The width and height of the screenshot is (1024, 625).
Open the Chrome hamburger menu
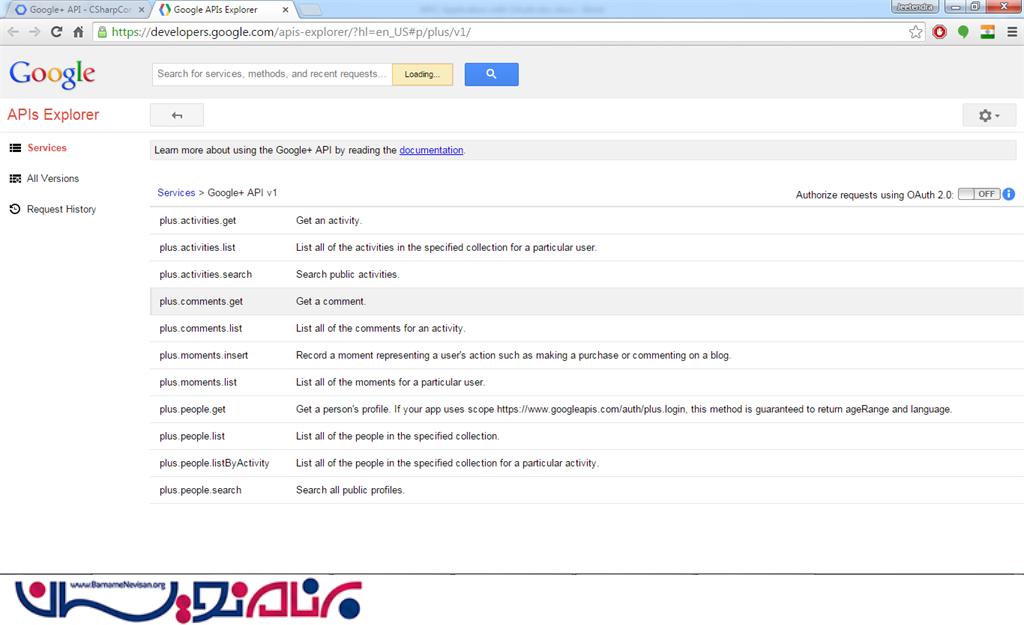pos(1012,32)
